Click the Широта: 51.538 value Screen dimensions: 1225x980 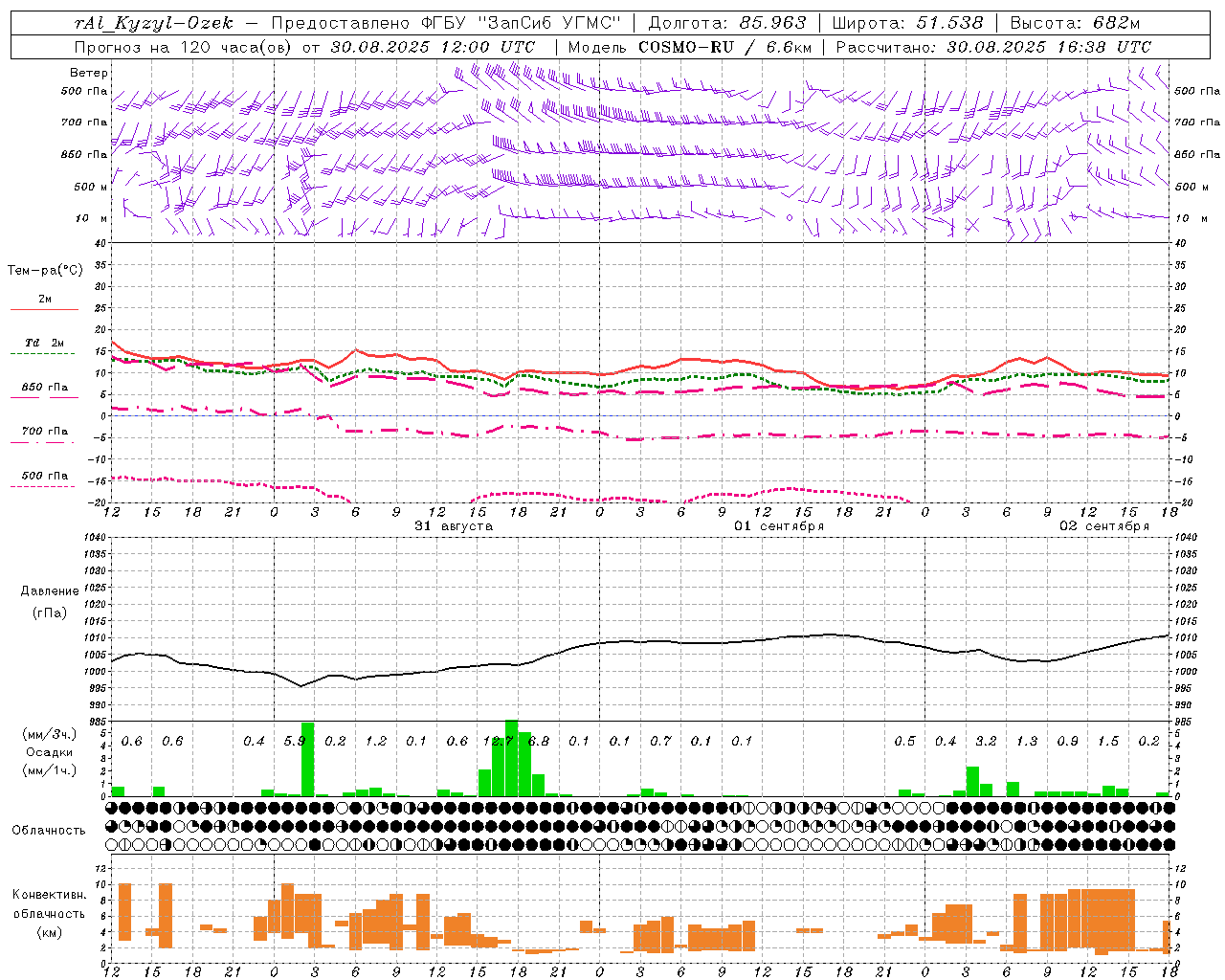(907, 23)
